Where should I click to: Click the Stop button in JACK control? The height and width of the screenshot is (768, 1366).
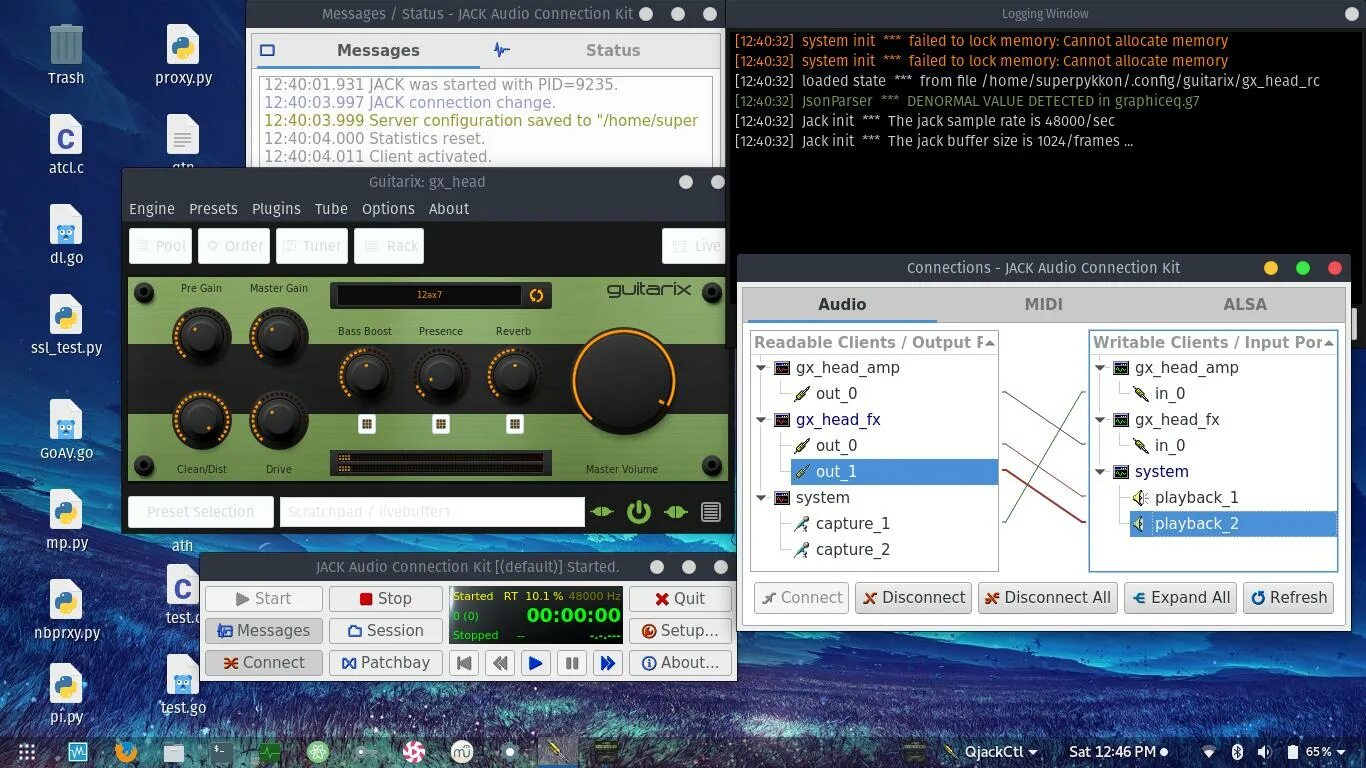(x=386, y=599)
